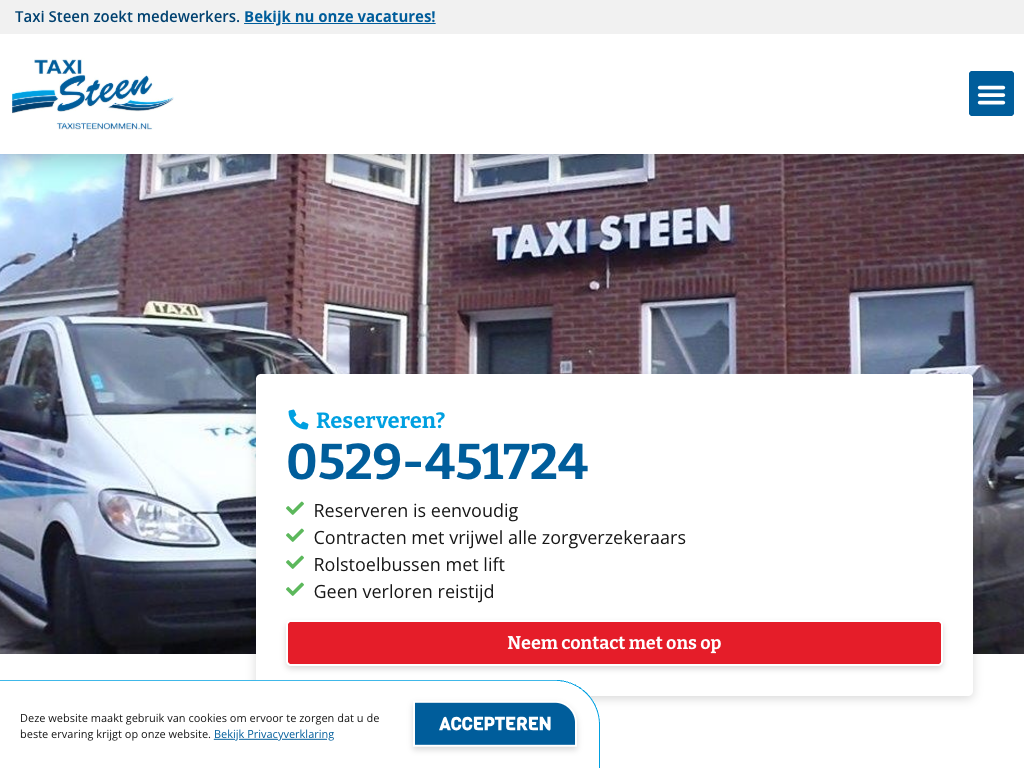
Task: Call the number 0529-451724
Action: tap(437, 461)
